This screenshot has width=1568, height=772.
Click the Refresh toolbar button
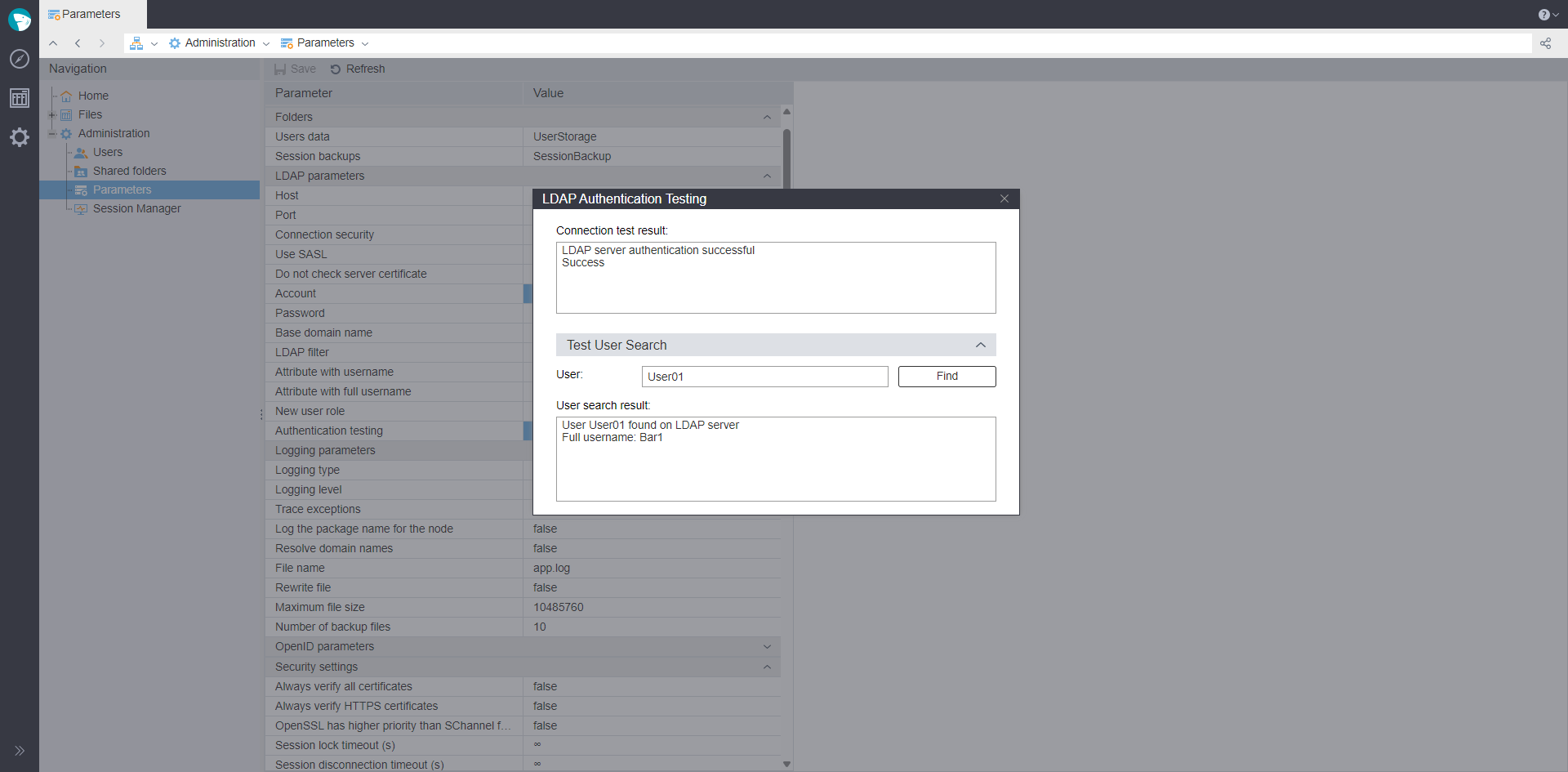tap(358, 69)
